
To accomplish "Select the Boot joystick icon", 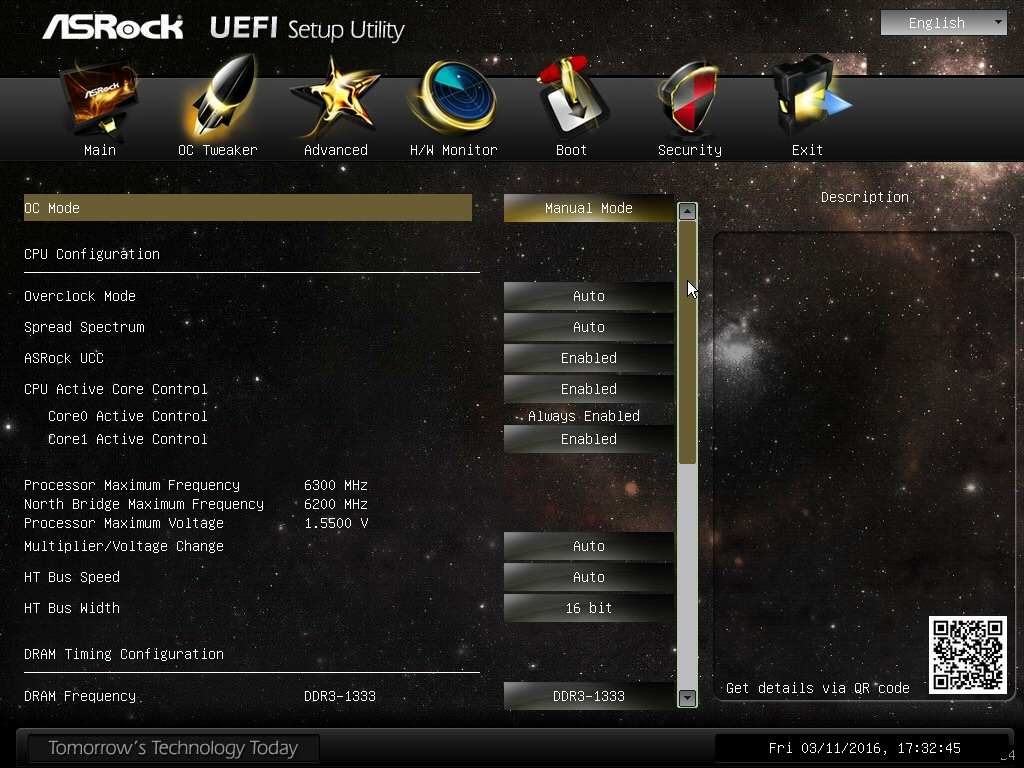I will (x=573, y=97).
